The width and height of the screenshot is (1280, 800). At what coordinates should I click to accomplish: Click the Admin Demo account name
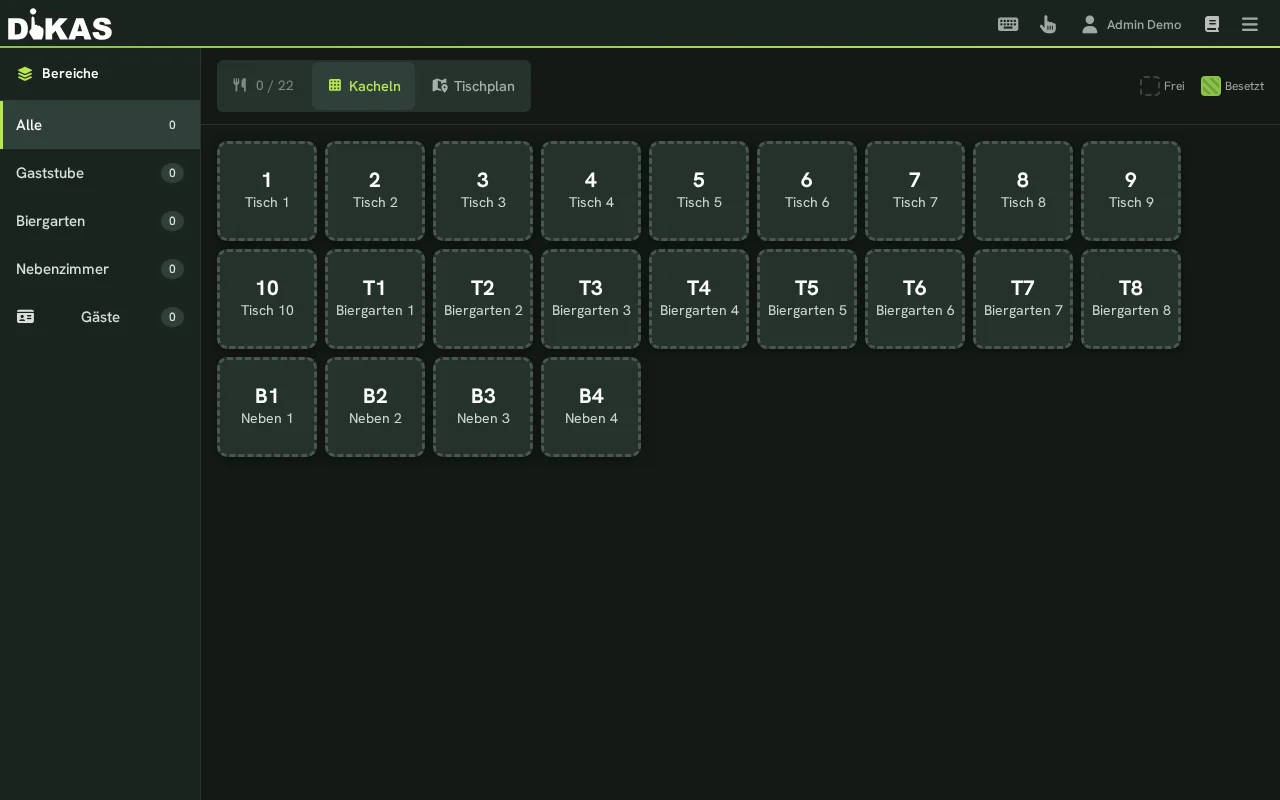1144,25
